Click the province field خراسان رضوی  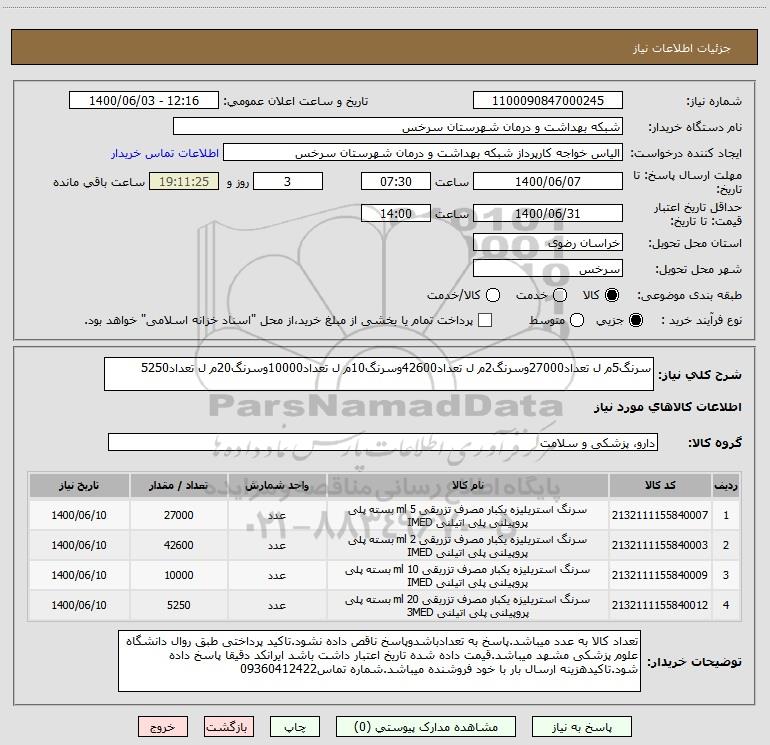[x=548, y=243]
